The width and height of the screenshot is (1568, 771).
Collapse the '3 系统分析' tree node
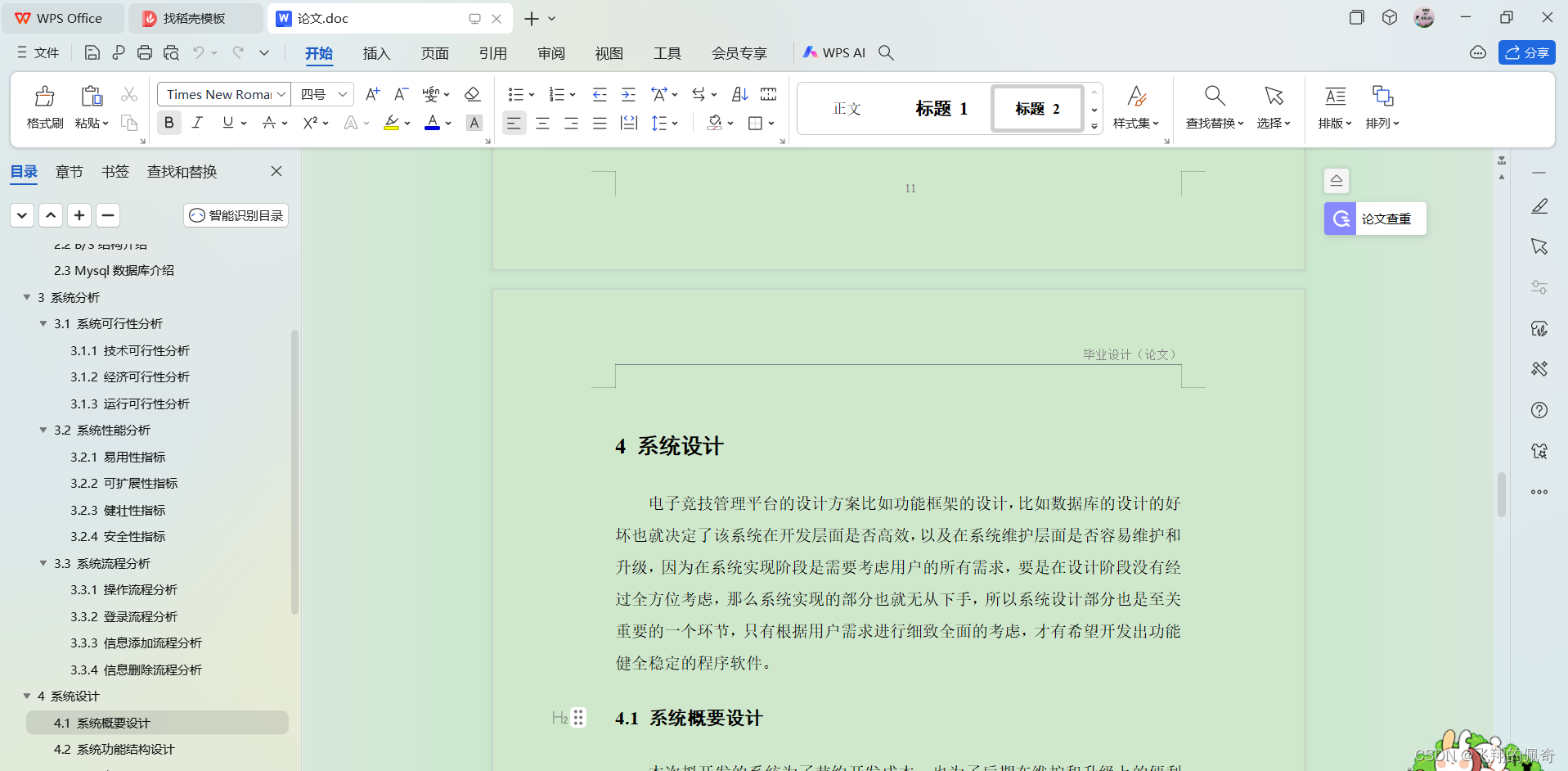pyautogui.click(x=27, y=297)
